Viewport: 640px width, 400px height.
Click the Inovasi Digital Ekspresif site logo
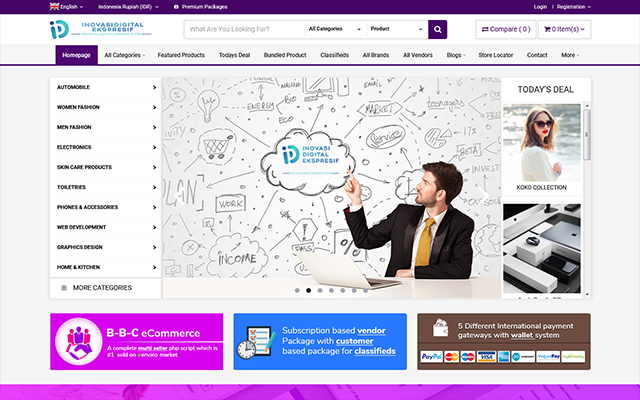coord(97,29)
